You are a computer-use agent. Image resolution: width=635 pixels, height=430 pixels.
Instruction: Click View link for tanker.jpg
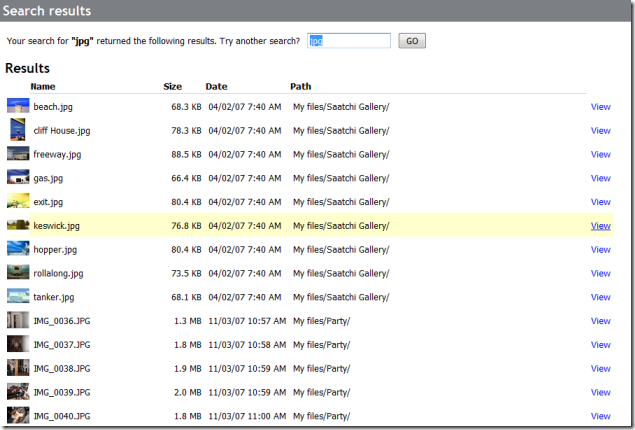(600, 297)
